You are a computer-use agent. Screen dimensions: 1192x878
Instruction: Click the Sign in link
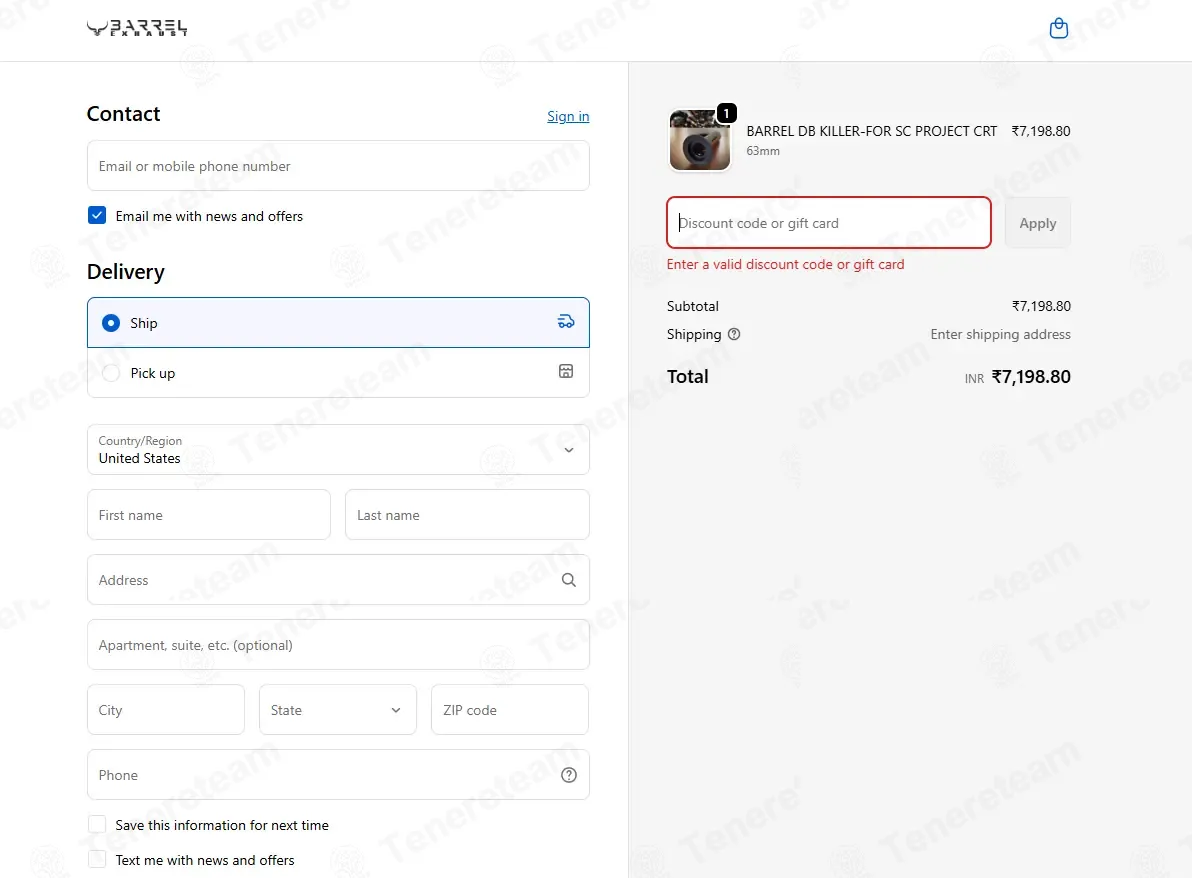click(x=568, y=116)
